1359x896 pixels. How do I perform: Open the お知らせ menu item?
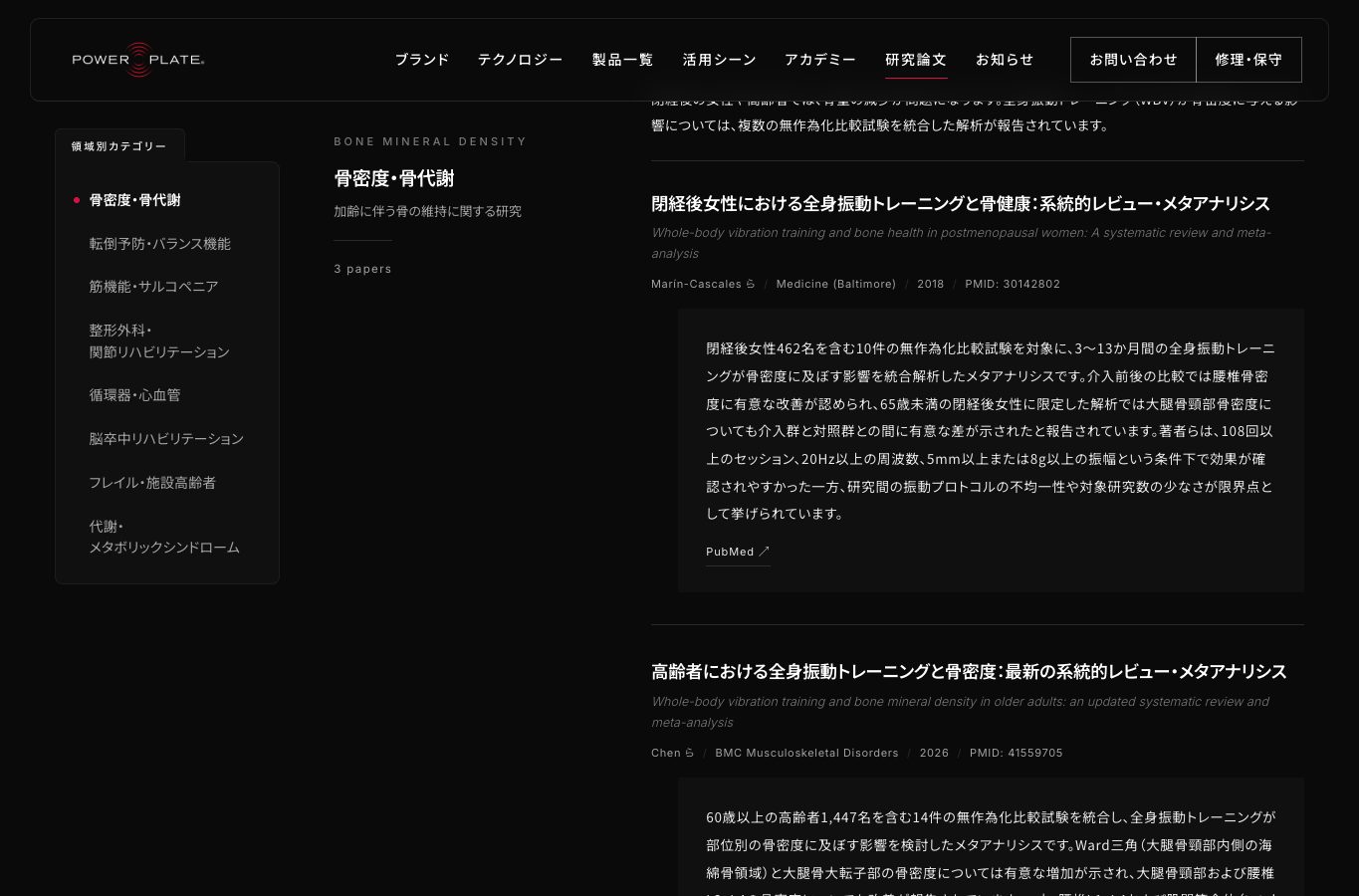point(1005,60)
